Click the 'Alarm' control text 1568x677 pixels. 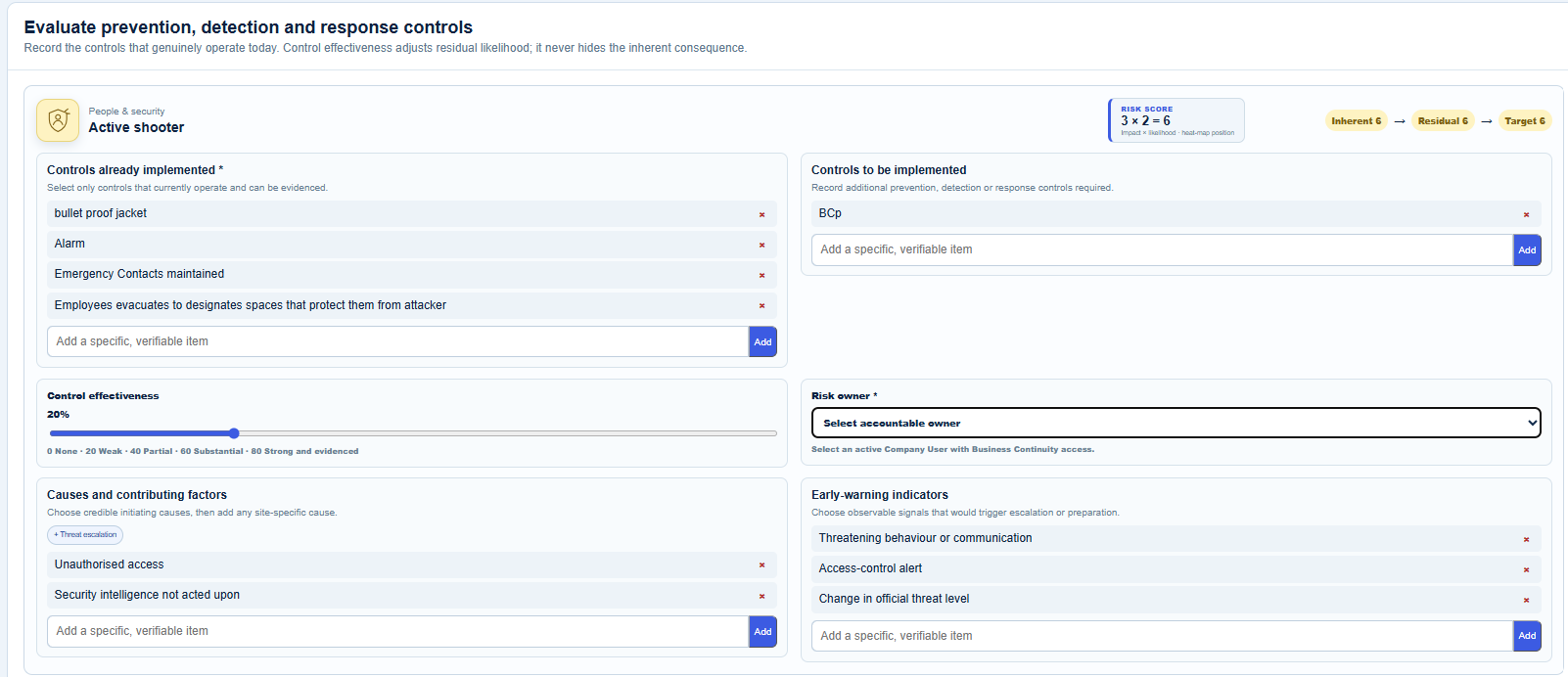point(69,244)
